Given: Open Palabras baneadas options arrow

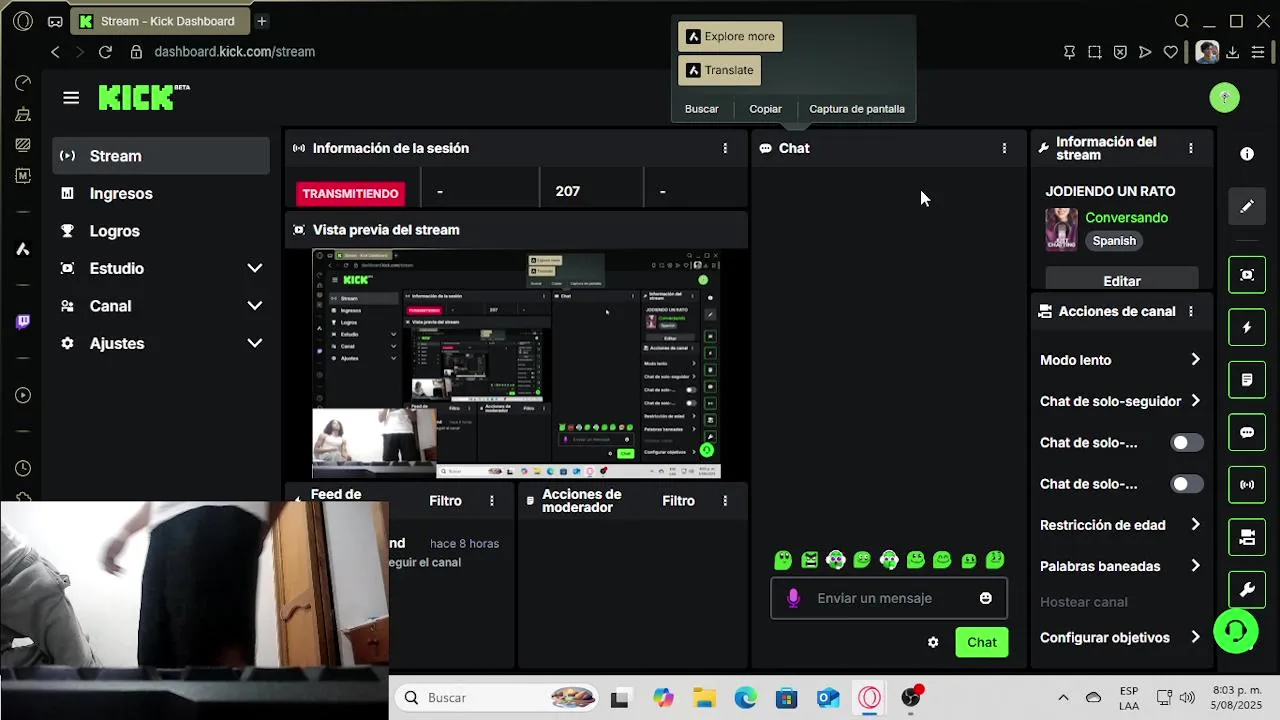Looking at the screenshot, I should (x=1195, y=566).
